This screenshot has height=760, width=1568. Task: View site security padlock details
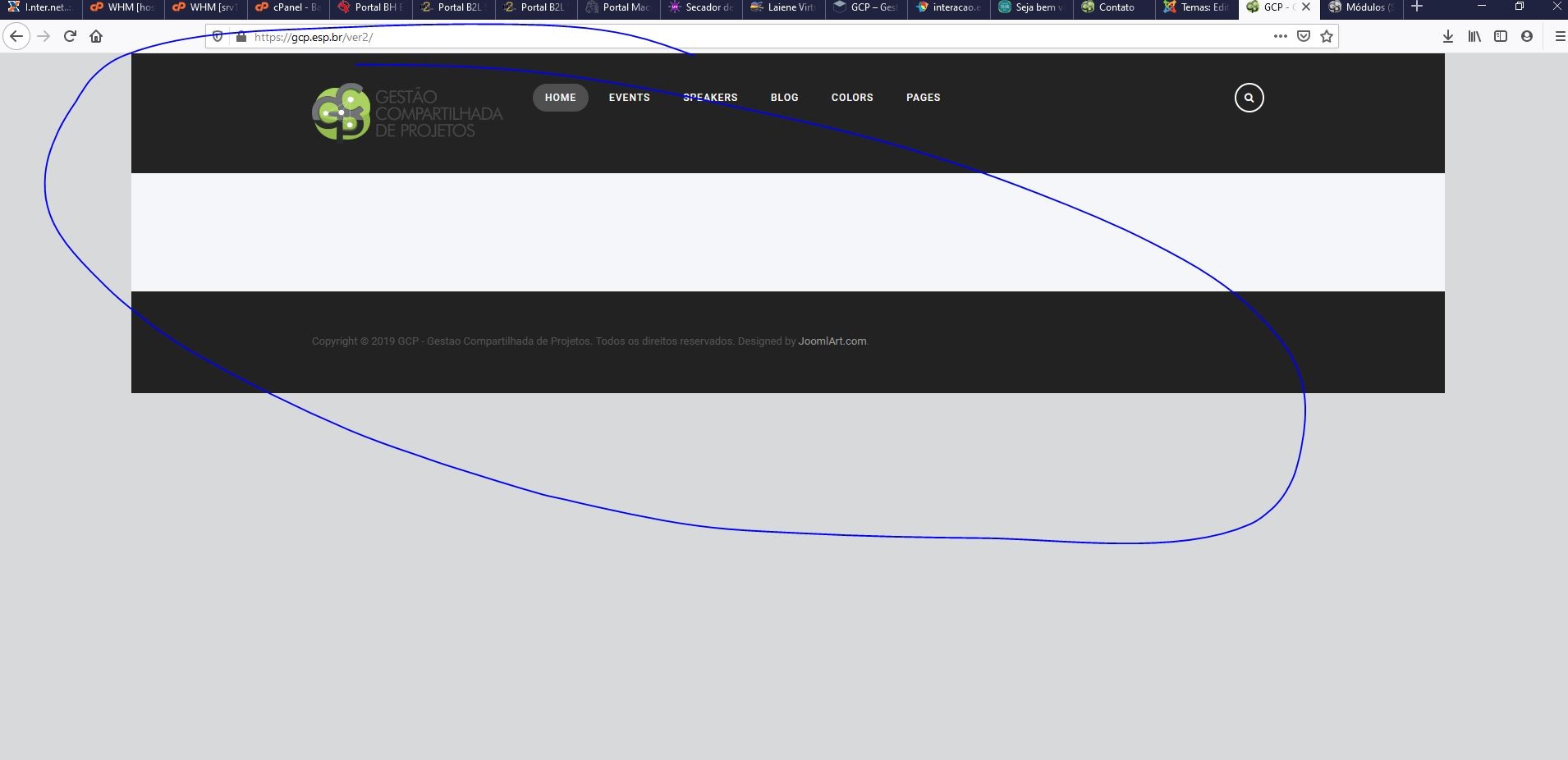[241, 37]
